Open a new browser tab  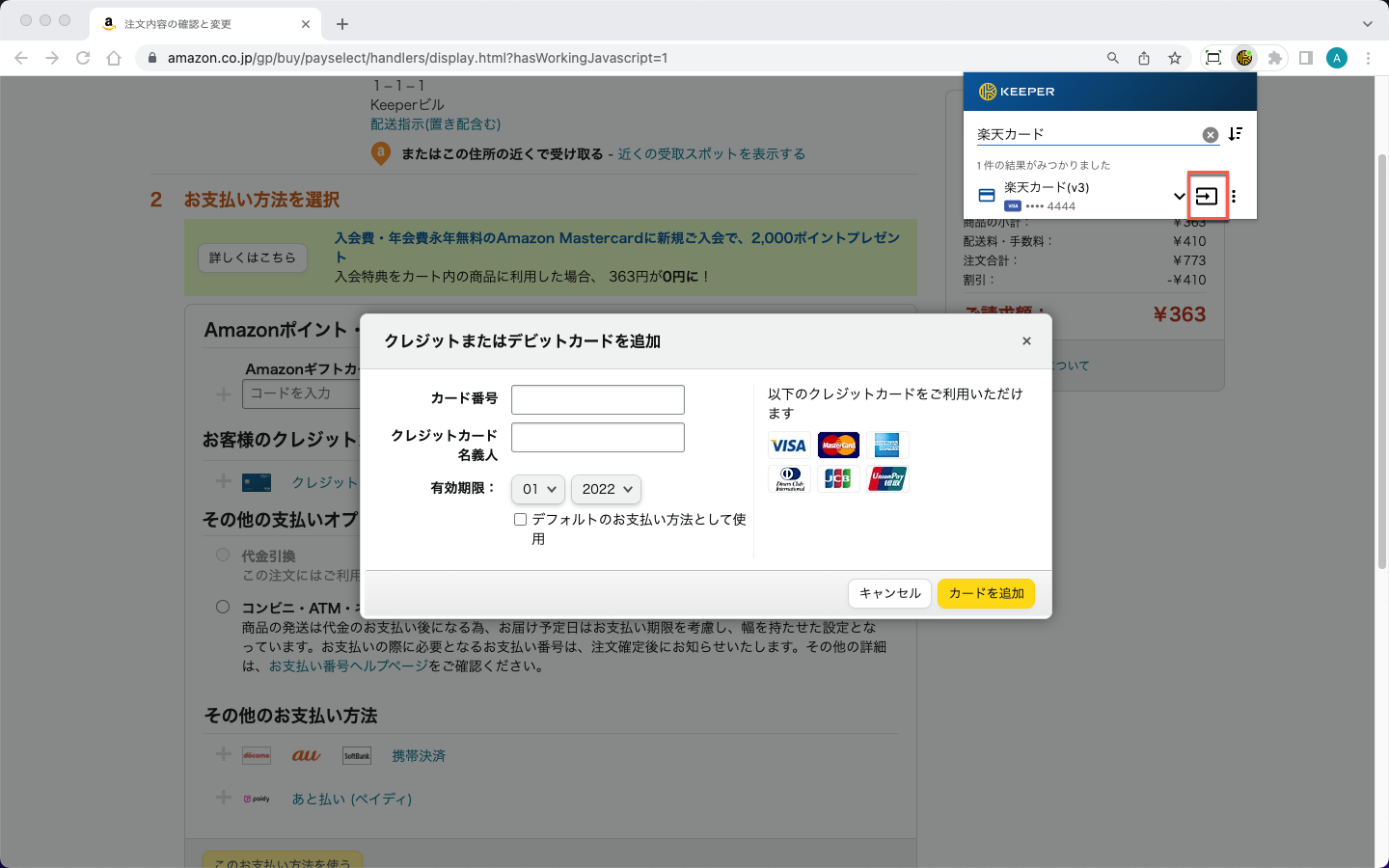pyautogui.click(x=342, y=23)
